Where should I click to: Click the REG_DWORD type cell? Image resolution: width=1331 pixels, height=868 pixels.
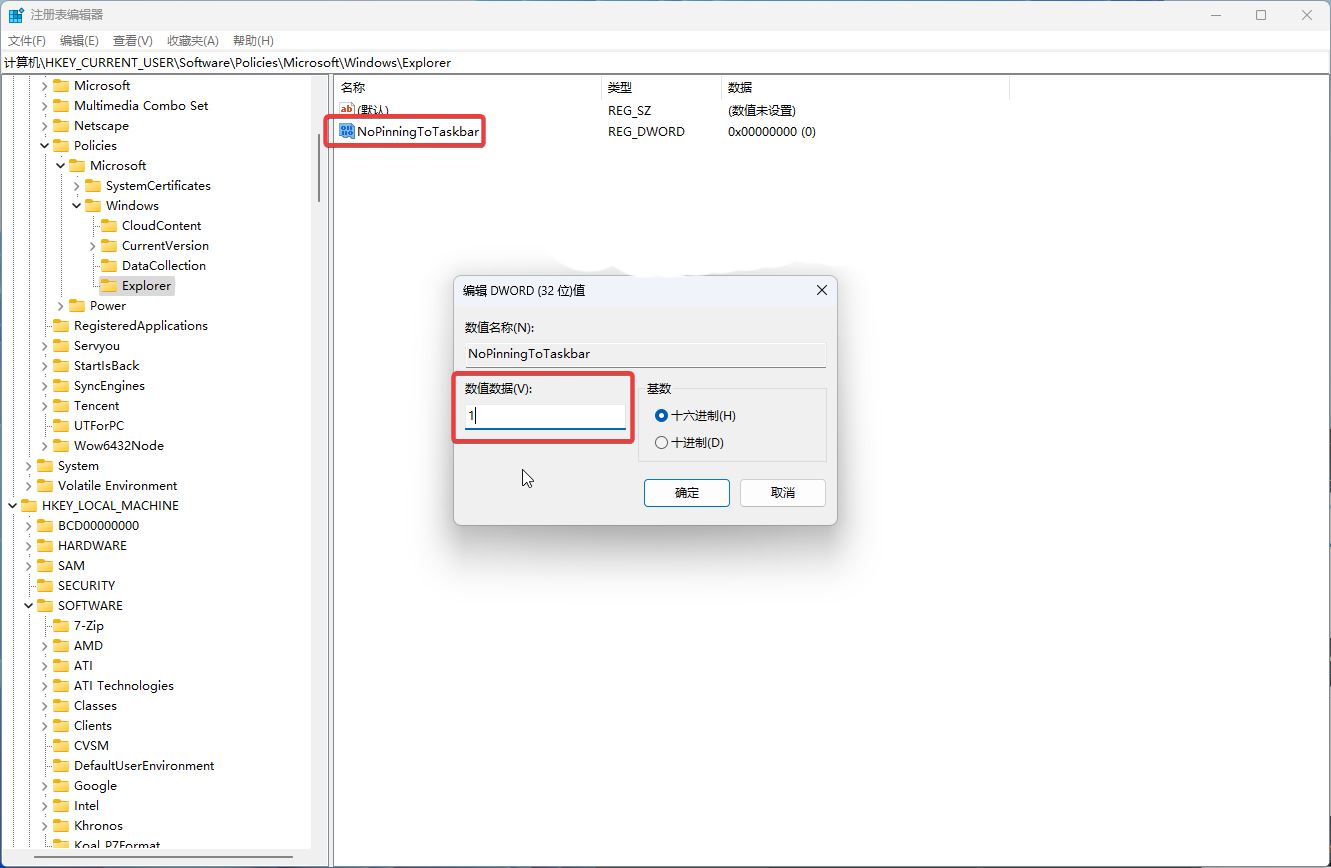click(646, 131)
